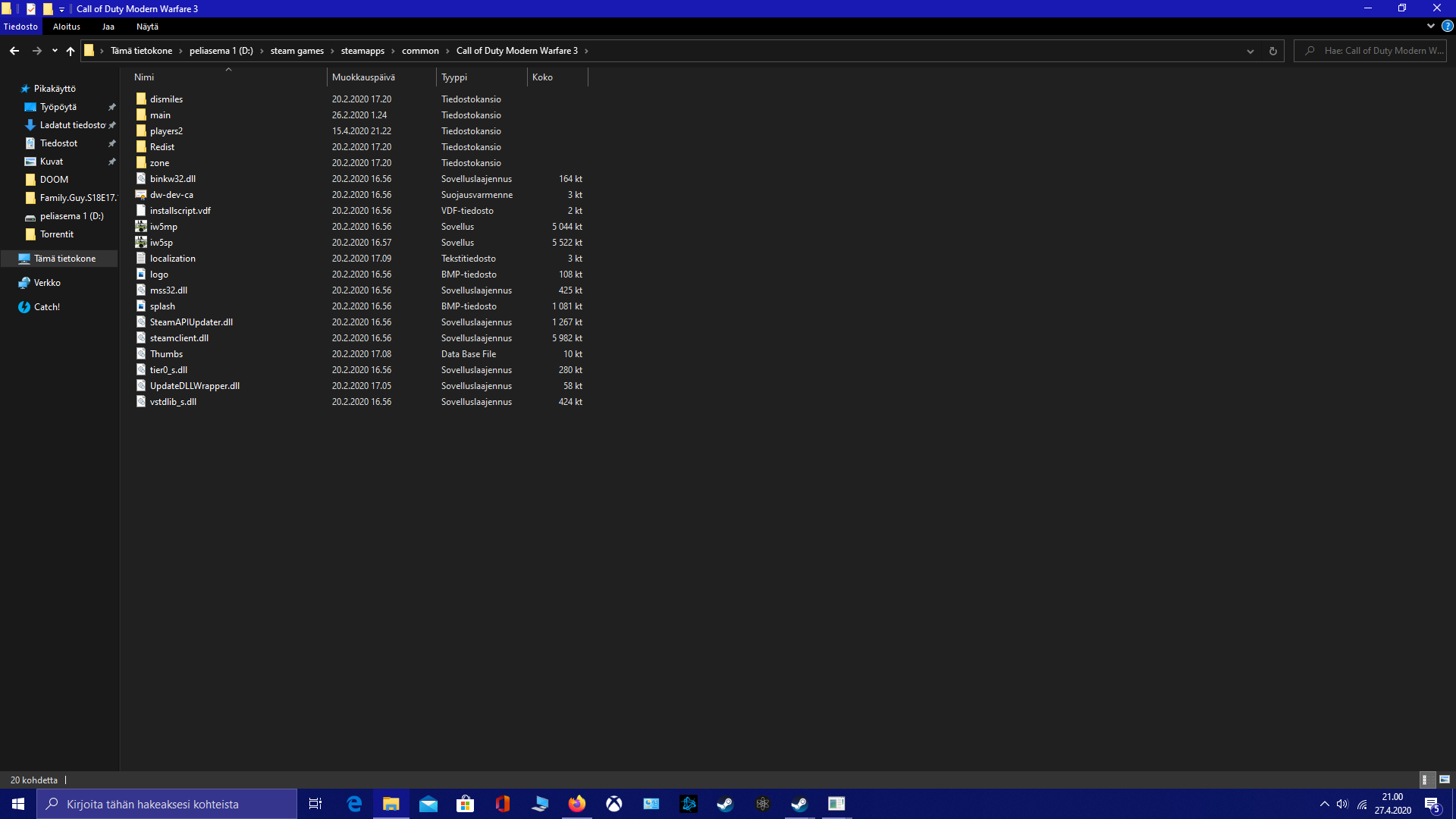The width and height of the screenshot is (1456, 819).
Task: Select tier0_s.dll file
Action: click(x=168, y=370)
